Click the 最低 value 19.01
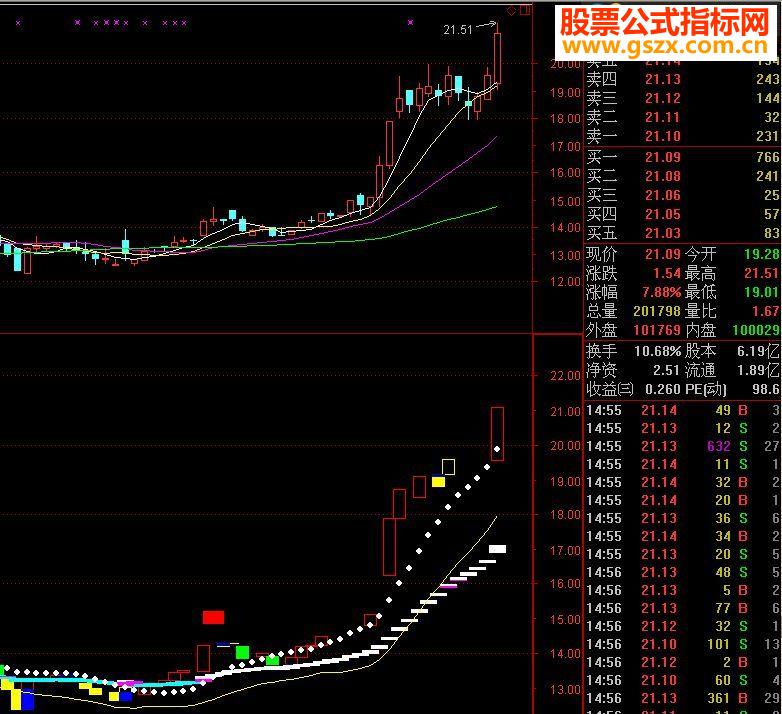782x714 pixels. point(762,292)
